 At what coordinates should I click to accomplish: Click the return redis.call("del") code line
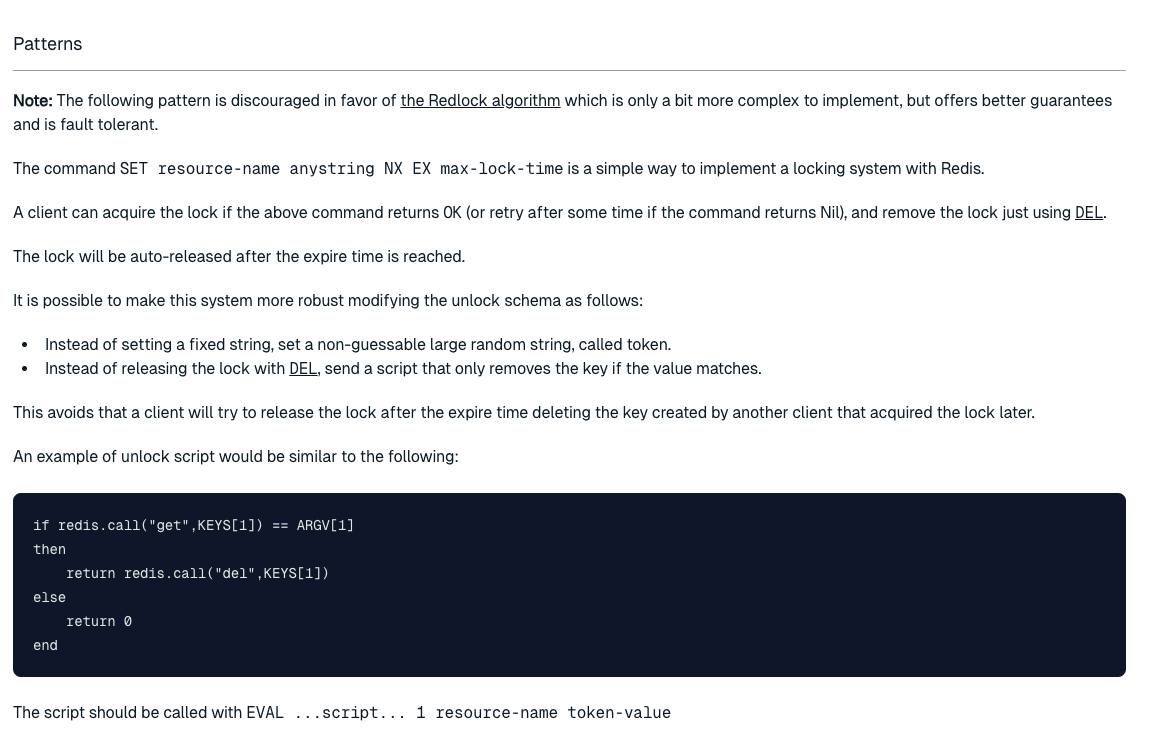click(197, 573)
